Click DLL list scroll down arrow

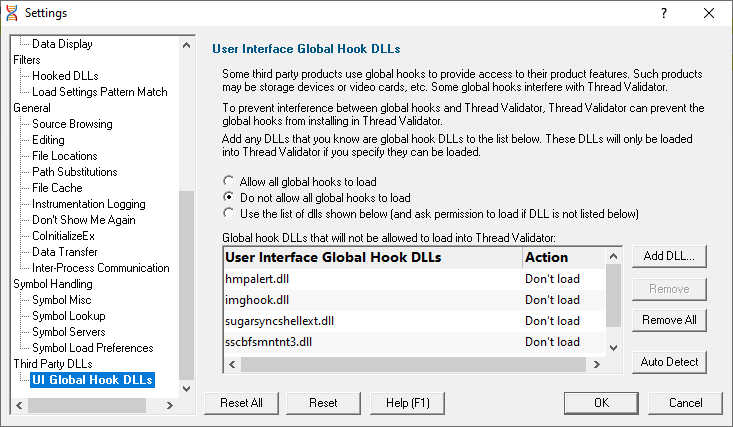[x=613, y=347]
